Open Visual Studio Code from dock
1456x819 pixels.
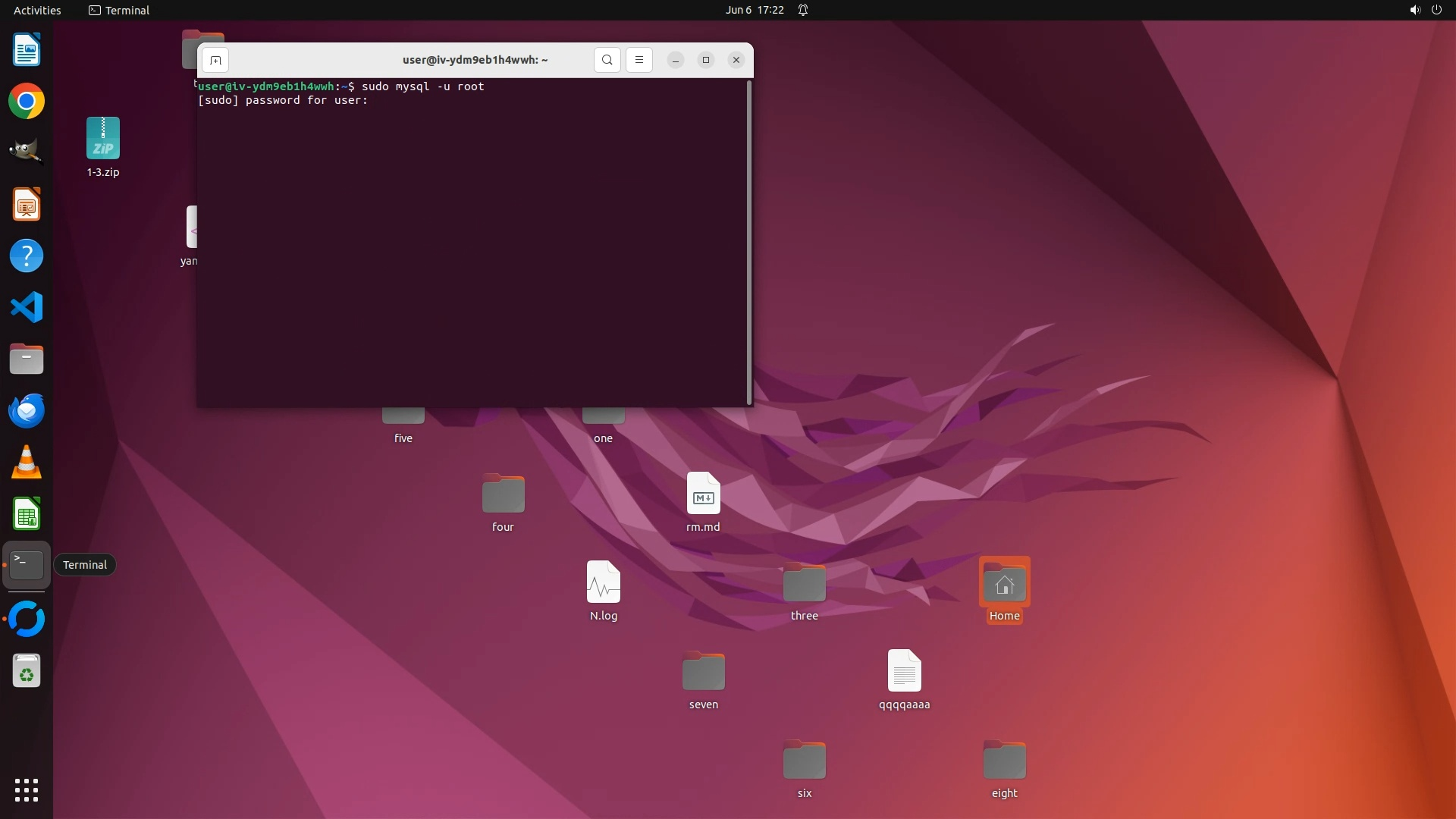point(27,308)
